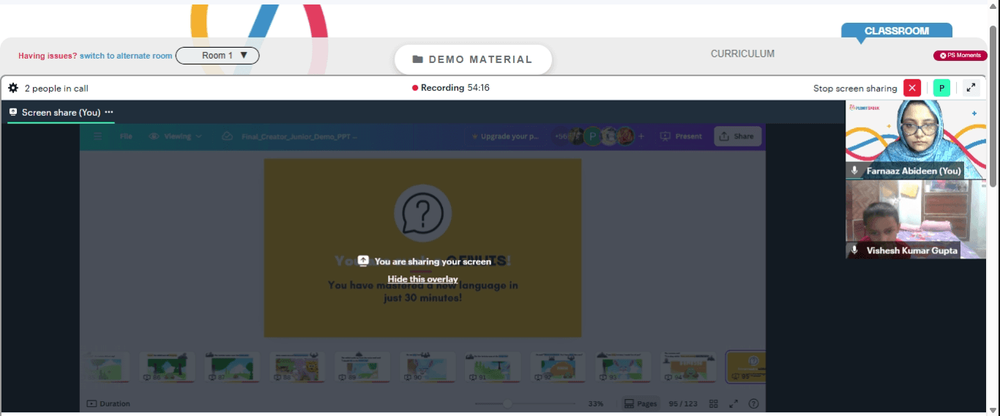Viewport: 1000px width, 416px height.
Task: Switch to CURRICULUM tab
Action: pyautogui.click(x=742, y=54)
